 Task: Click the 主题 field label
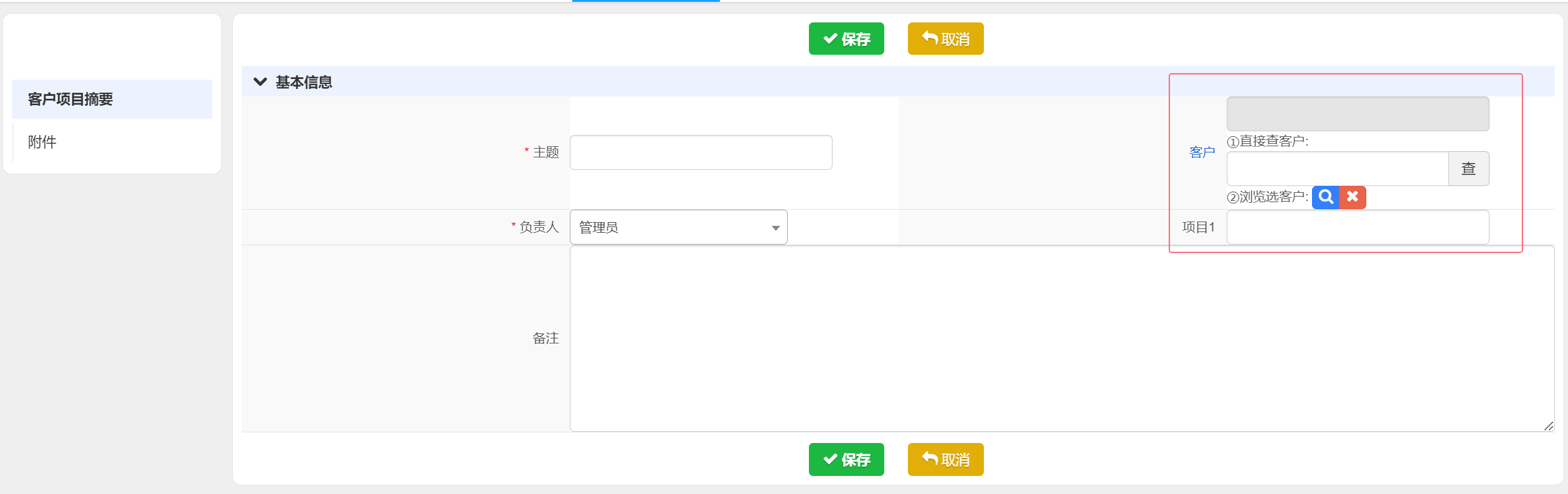coord(546,152)
